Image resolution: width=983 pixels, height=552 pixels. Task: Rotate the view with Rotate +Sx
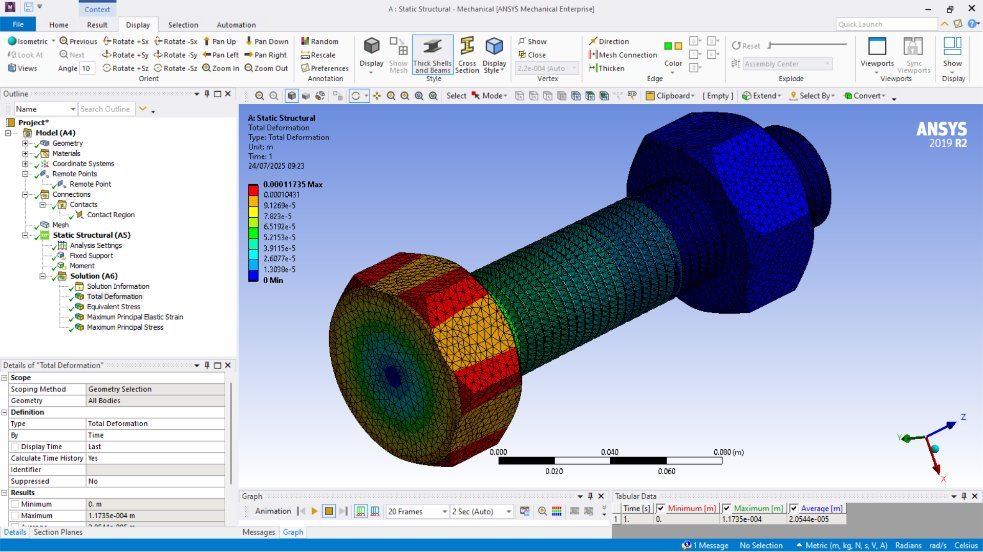(125, 41)
